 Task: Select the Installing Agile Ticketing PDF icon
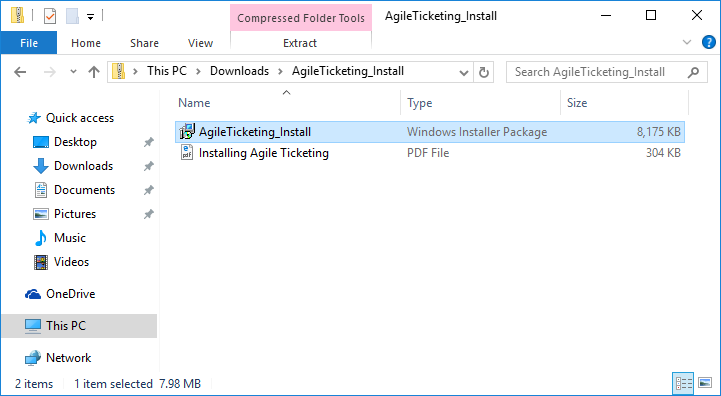(187, 153)
